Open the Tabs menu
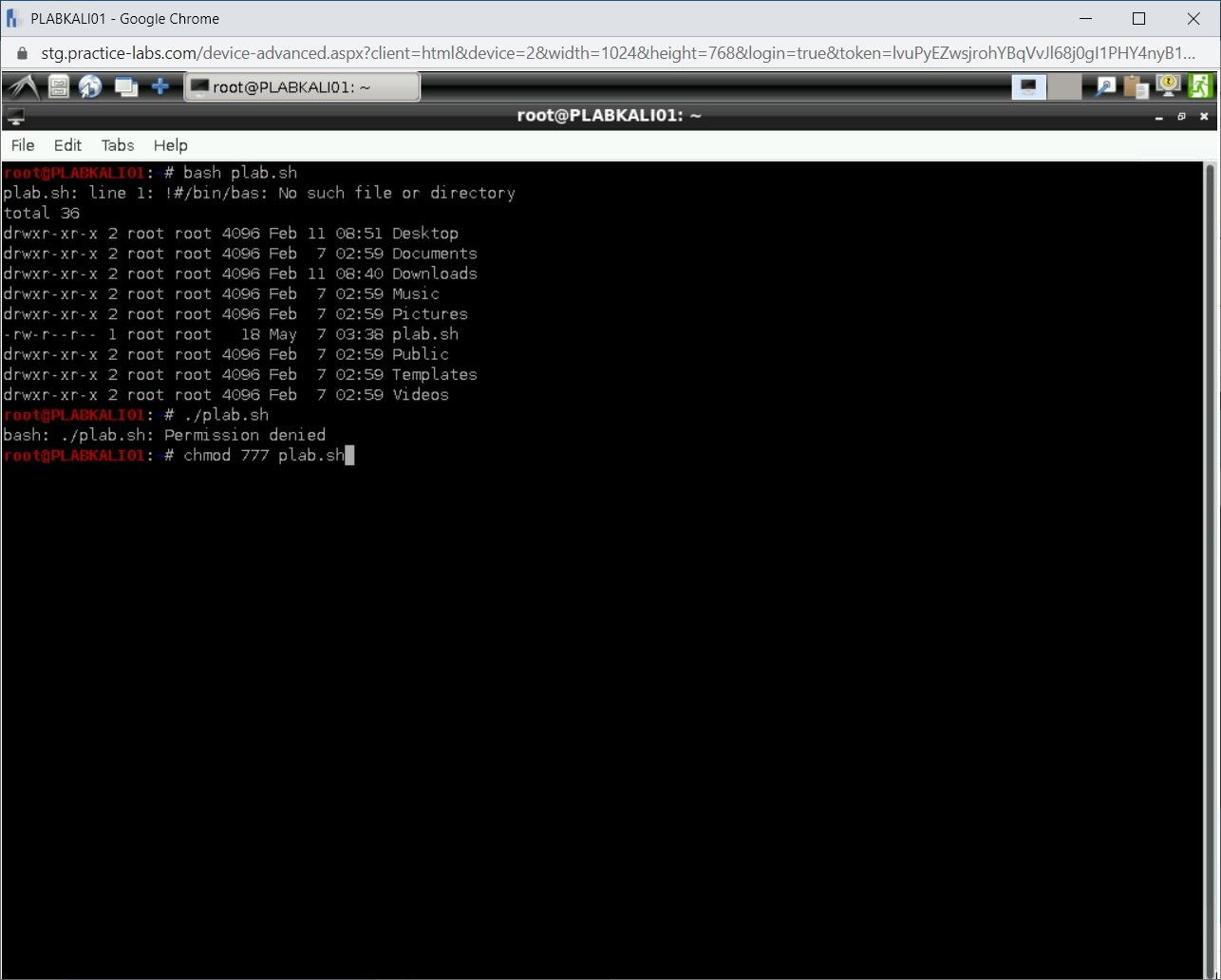Image resolution: width=1221 pixels, height=980 pixels. (118, 145)
